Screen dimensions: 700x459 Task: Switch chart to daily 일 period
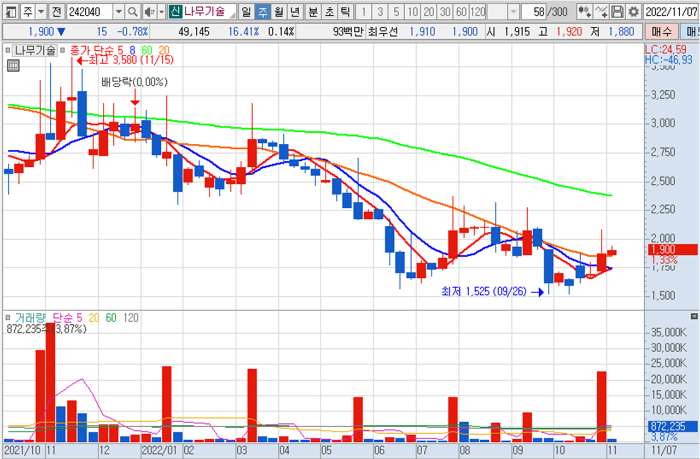[246, 12]
